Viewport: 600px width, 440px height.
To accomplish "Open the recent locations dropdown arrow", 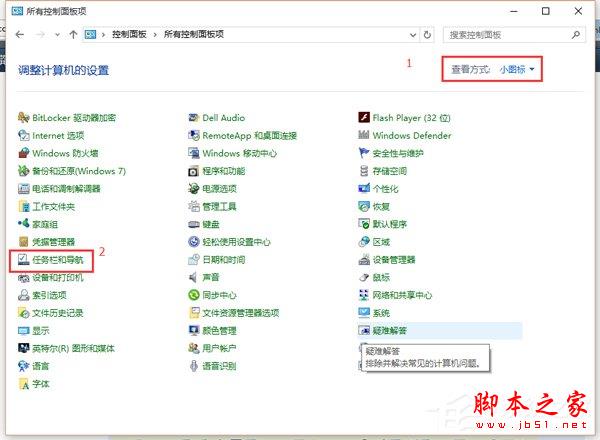I will click(57, 35).
